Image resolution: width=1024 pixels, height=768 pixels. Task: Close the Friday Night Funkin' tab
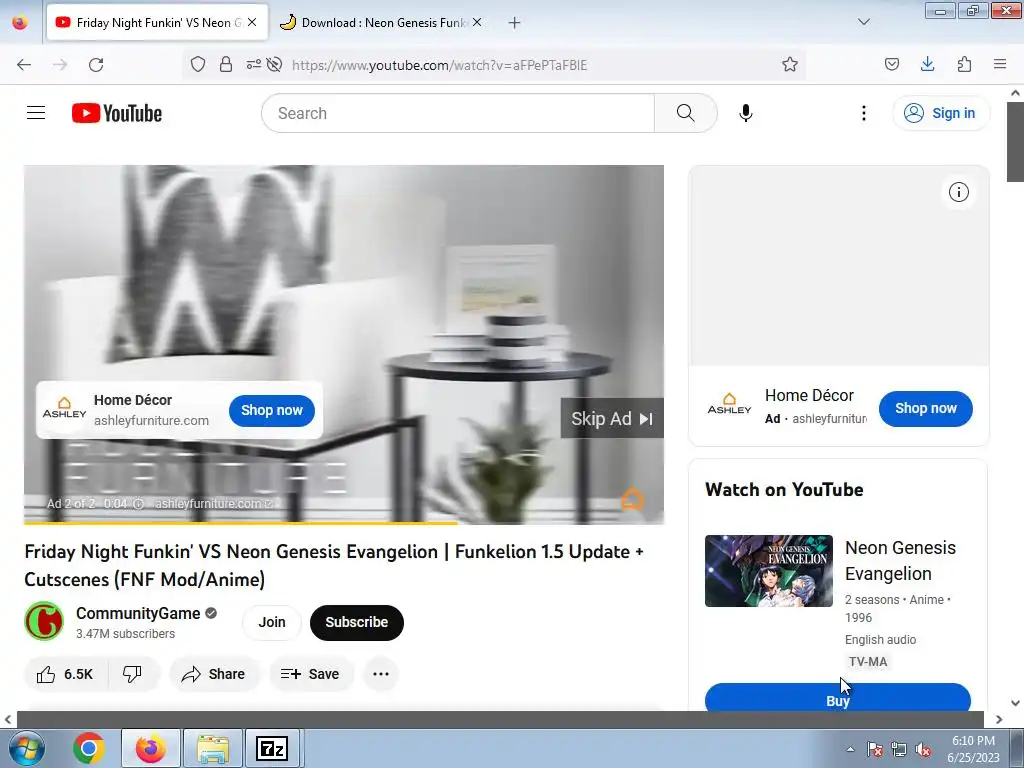(x=252, y=22)
